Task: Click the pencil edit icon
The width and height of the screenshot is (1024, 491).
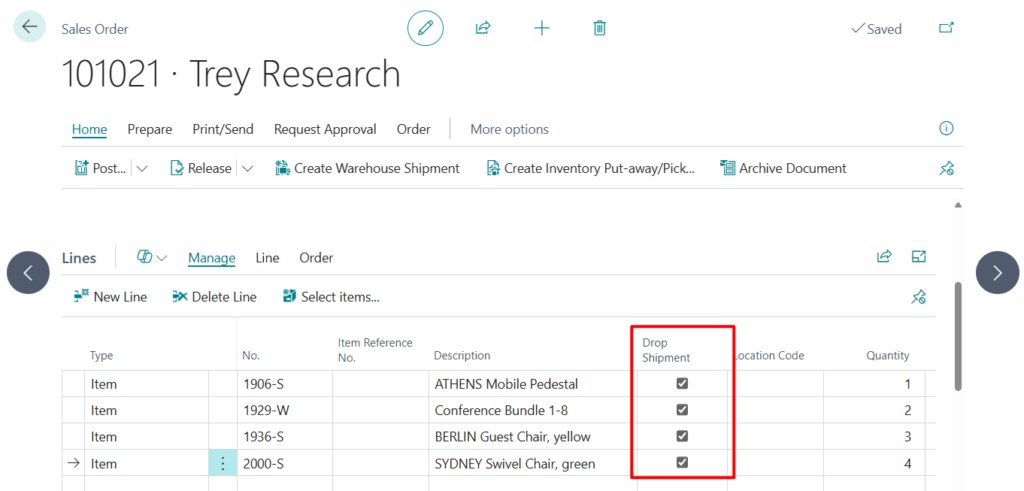Action: coord(425,28)
